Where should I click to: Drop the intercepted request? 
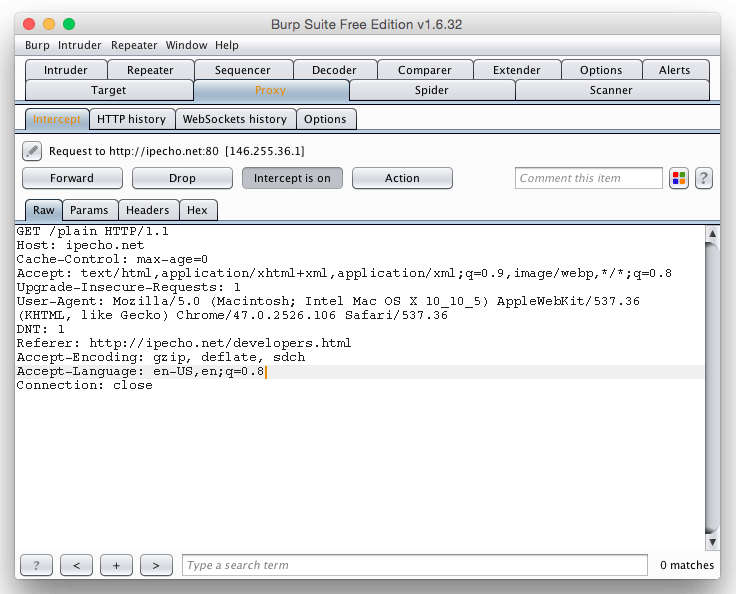coord(182,178)
